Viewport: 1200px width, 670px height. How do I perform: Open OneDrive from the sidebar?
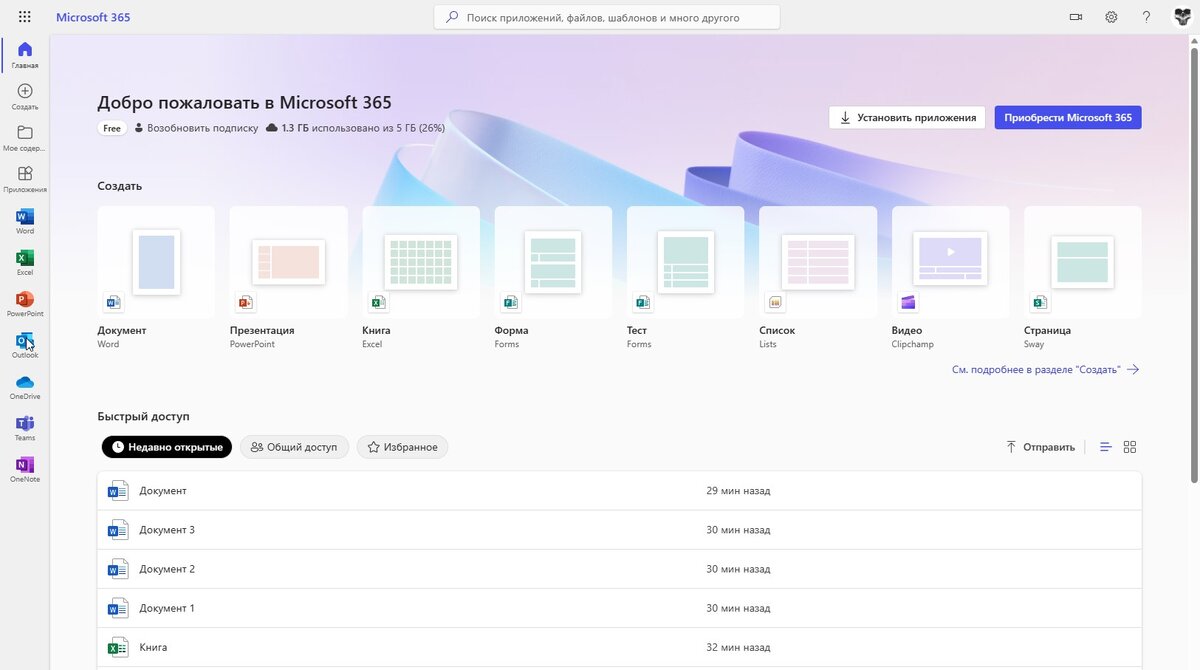coord(25,387)
